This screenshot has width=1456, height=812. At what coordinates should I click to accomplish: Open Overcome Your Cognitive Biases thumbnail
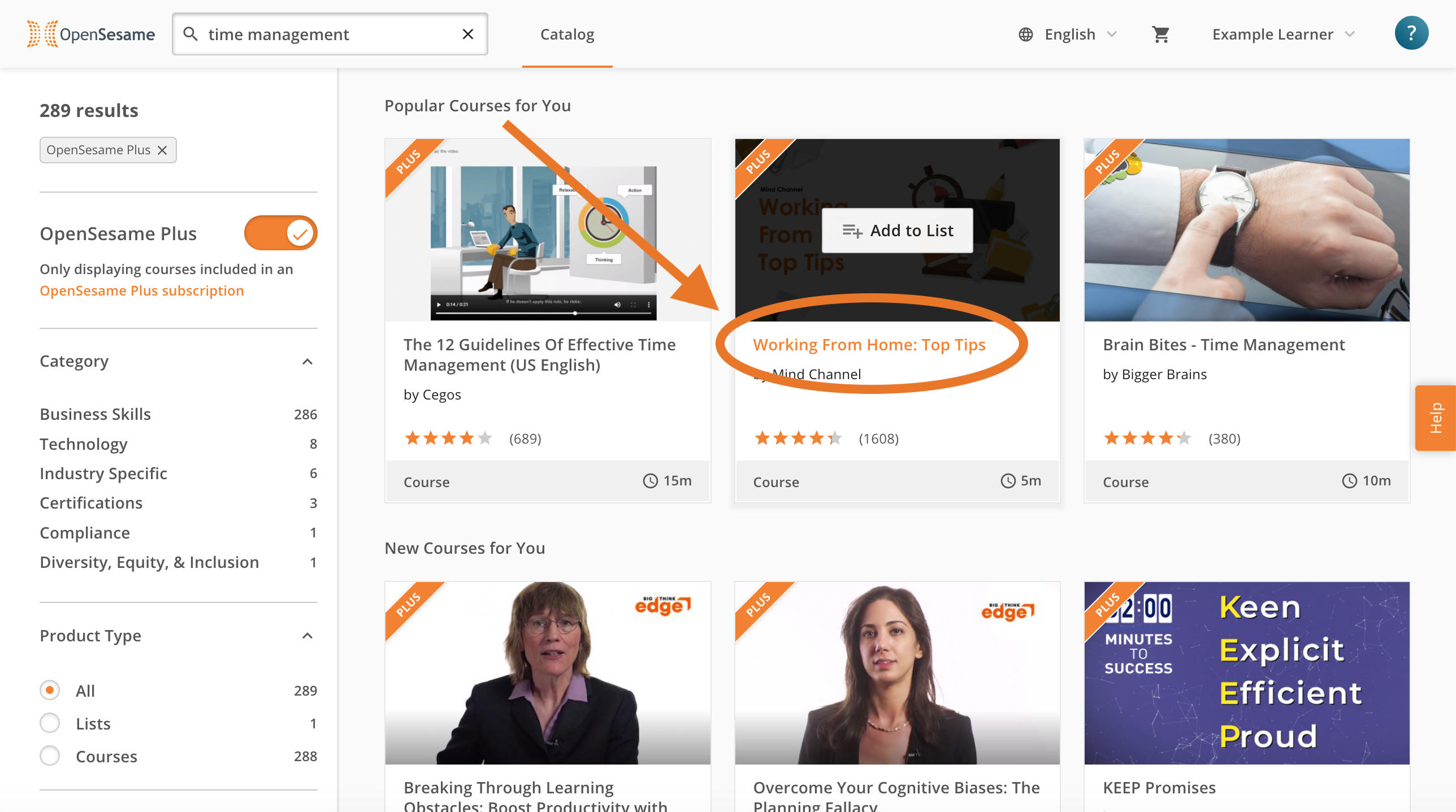click(x=897, y=672)
